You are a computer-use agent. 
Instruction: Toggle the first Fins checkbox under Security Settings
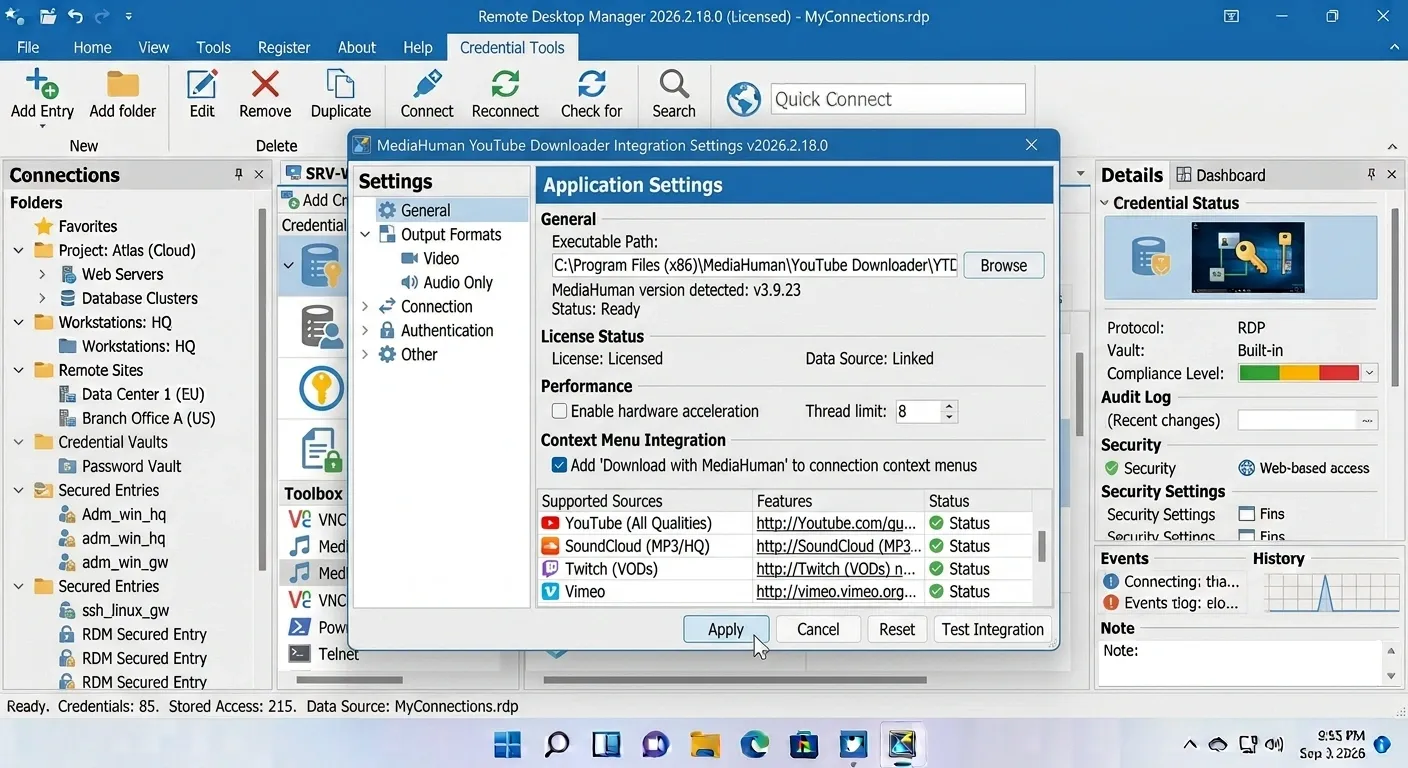(x=1246, y=514)
